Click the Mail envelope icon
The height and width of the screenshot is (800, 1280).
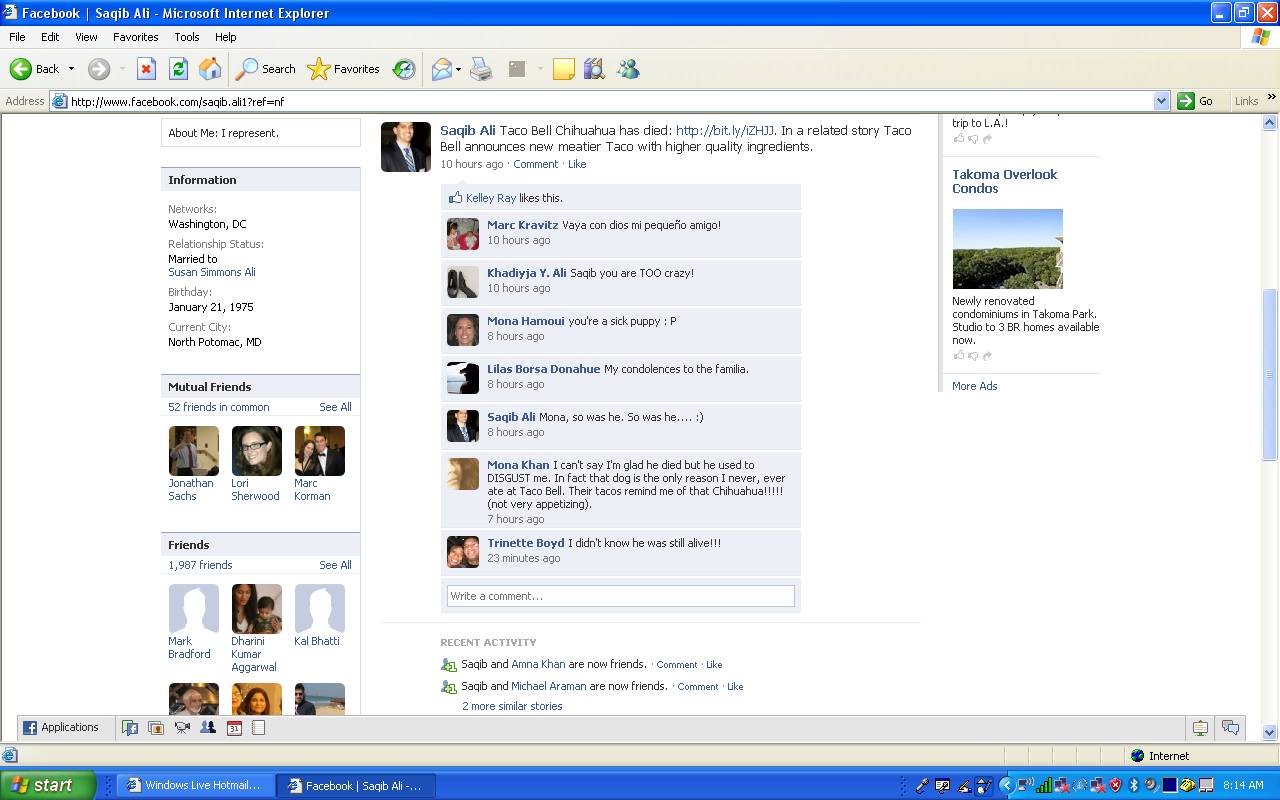pyautogui.click(x=441, y=69)
